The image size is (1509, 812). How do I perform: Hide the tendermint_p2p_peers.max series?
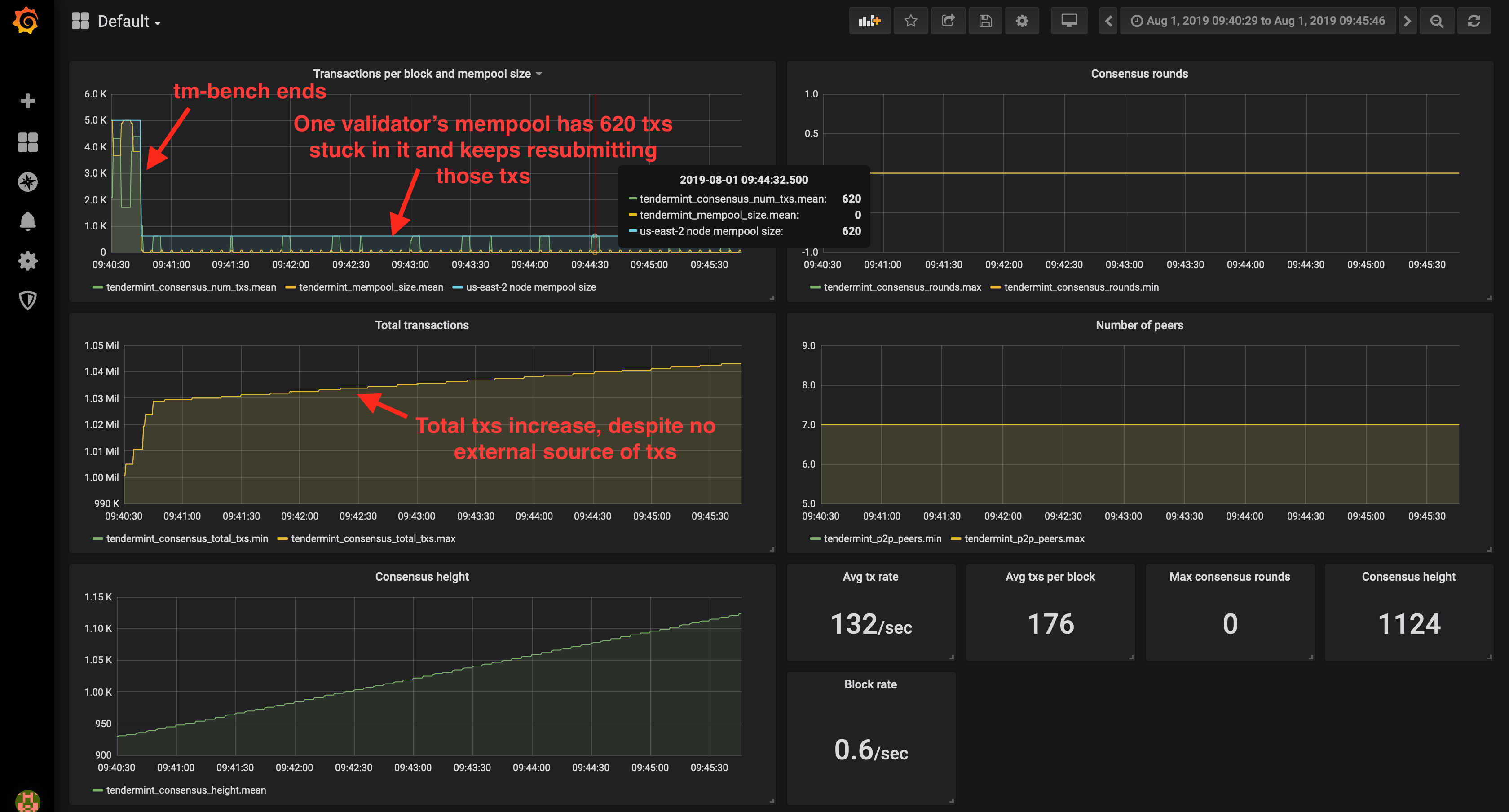point(1024,538)
